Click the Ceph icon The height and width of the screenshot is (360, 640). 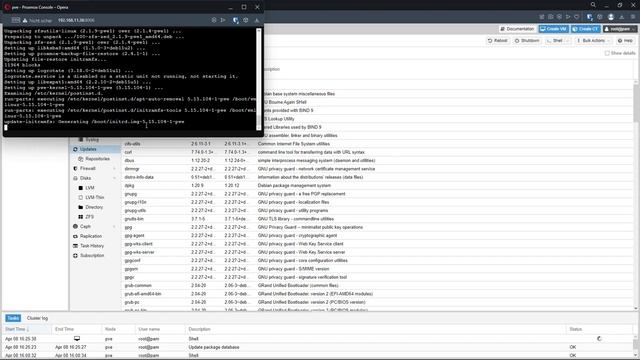tap(75, 227)
